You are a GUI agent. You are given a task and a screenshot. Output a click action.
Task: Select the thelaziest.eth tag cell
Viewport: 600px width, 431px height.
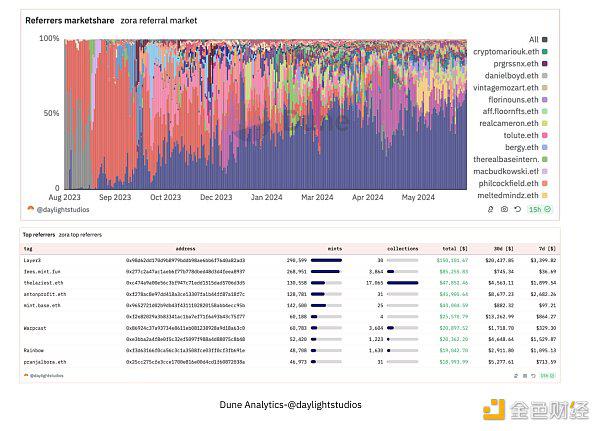(43, 283)
